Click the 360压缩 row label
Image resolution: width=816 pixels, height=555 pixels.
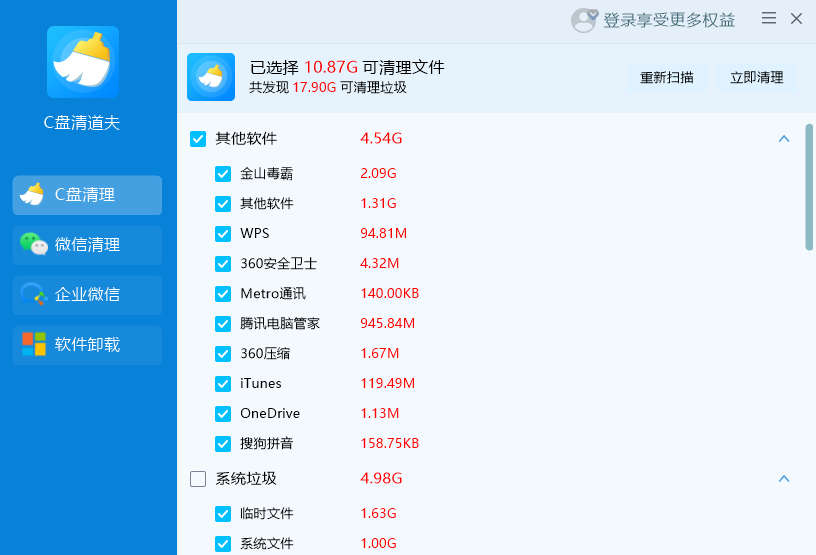click(x=265, y=354)
